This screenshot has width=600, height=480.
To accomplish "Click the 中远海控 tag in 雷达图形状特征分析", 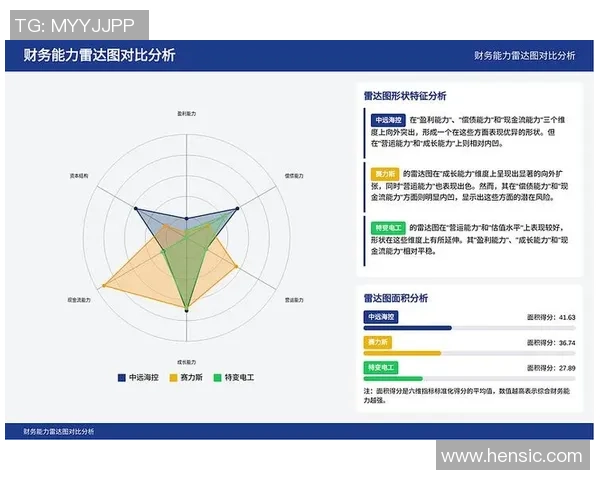I will click(388, 120).
